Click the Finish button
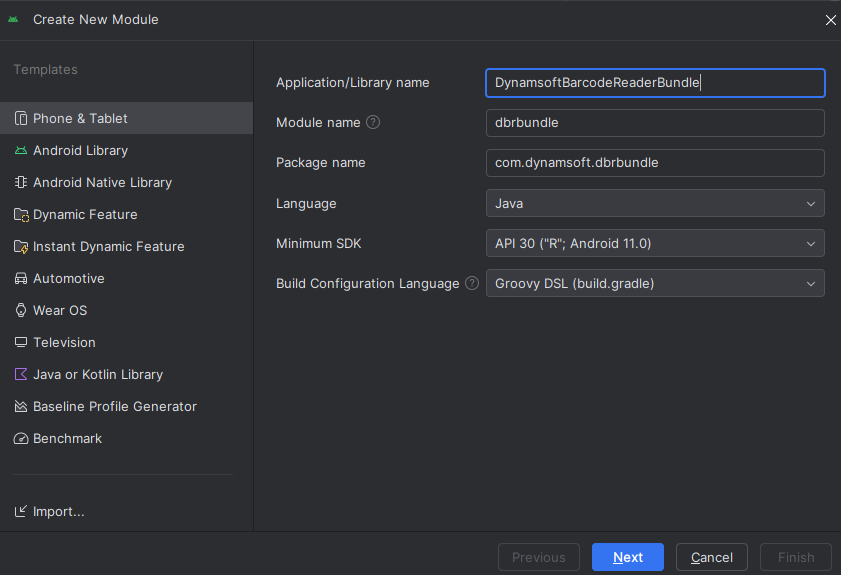The image size is (841, 575). (x=796, y=557)
